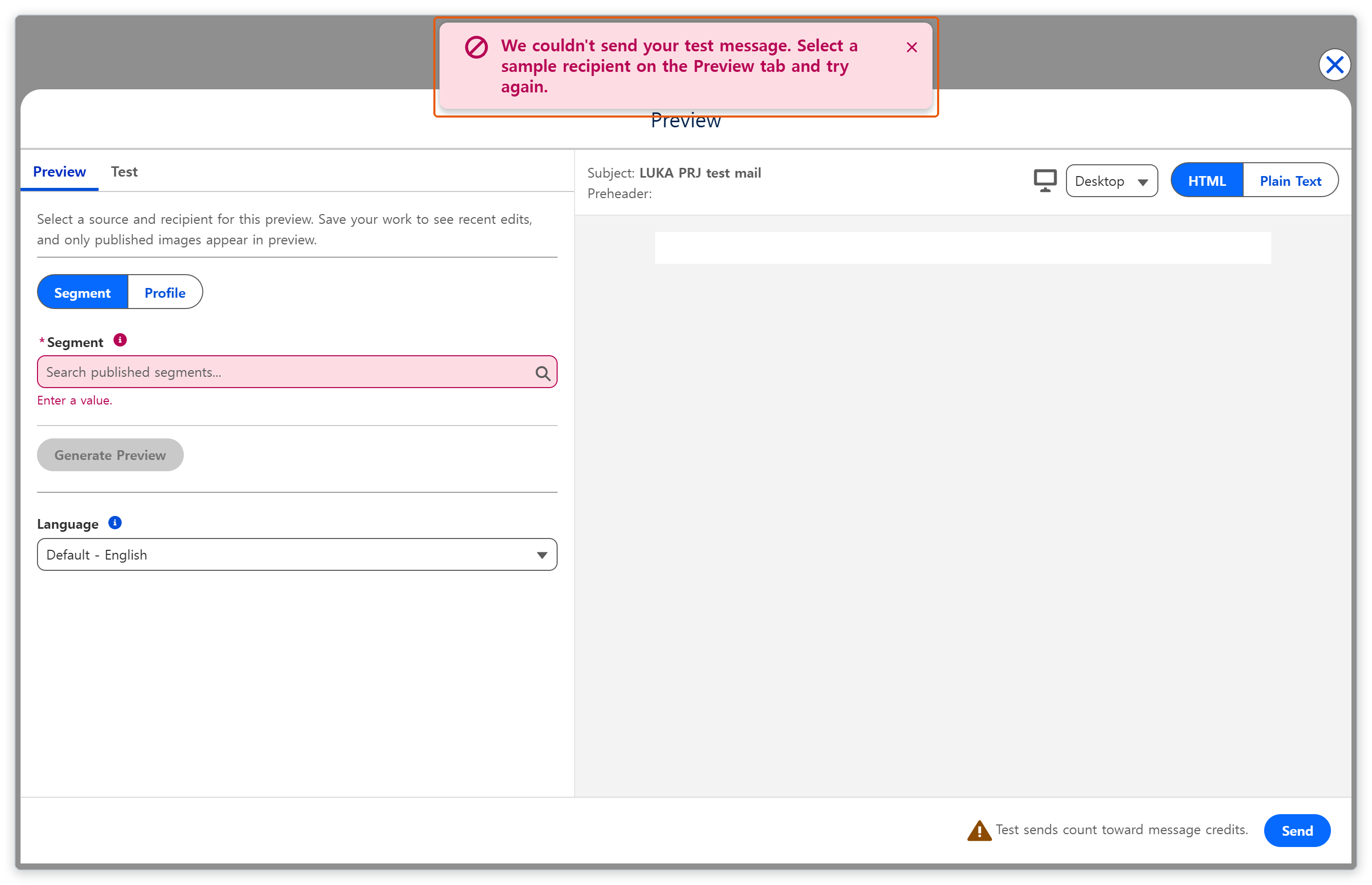Select the Segment source toggle
This screenshot has width=1372, height=885.
click(x=83, y=293)
